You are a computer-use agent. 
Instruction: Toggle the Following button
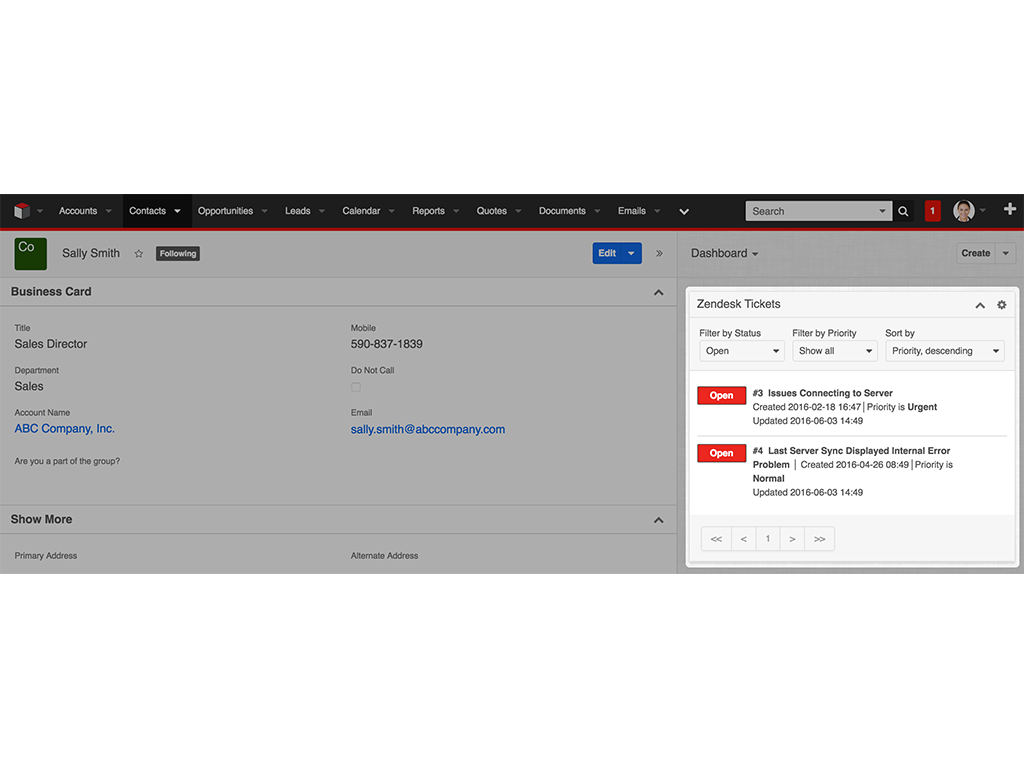click(178, 254)
